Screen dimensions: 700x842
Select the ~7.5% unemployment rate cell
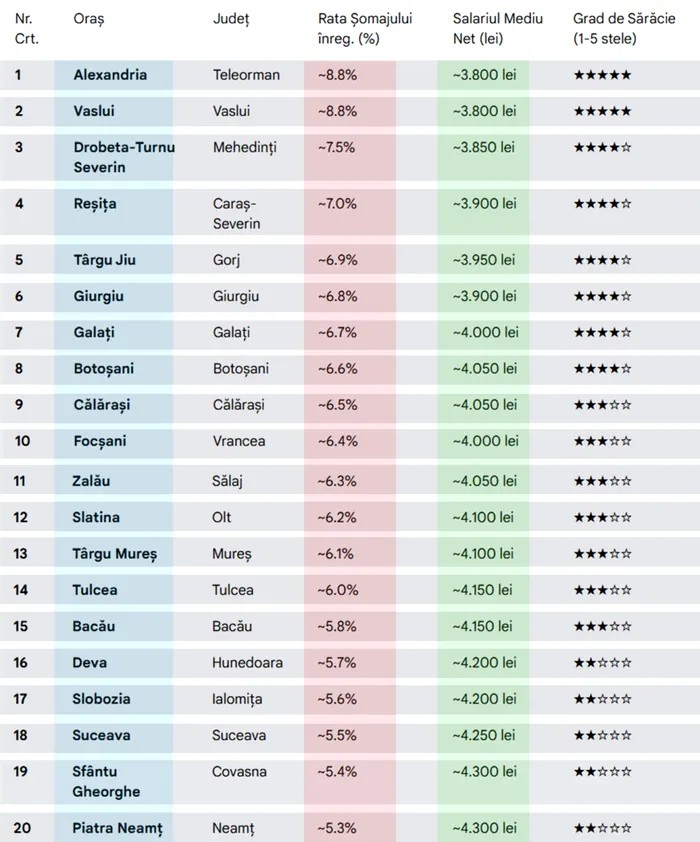coord(336,147)
